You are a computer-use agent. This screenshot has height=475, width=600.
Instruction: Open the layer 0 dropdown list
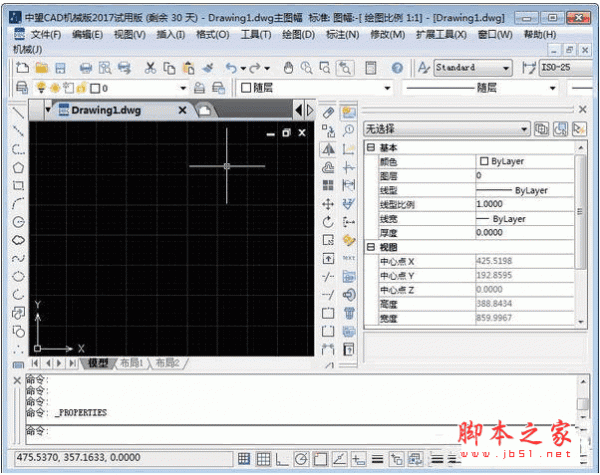pos(183,88)
